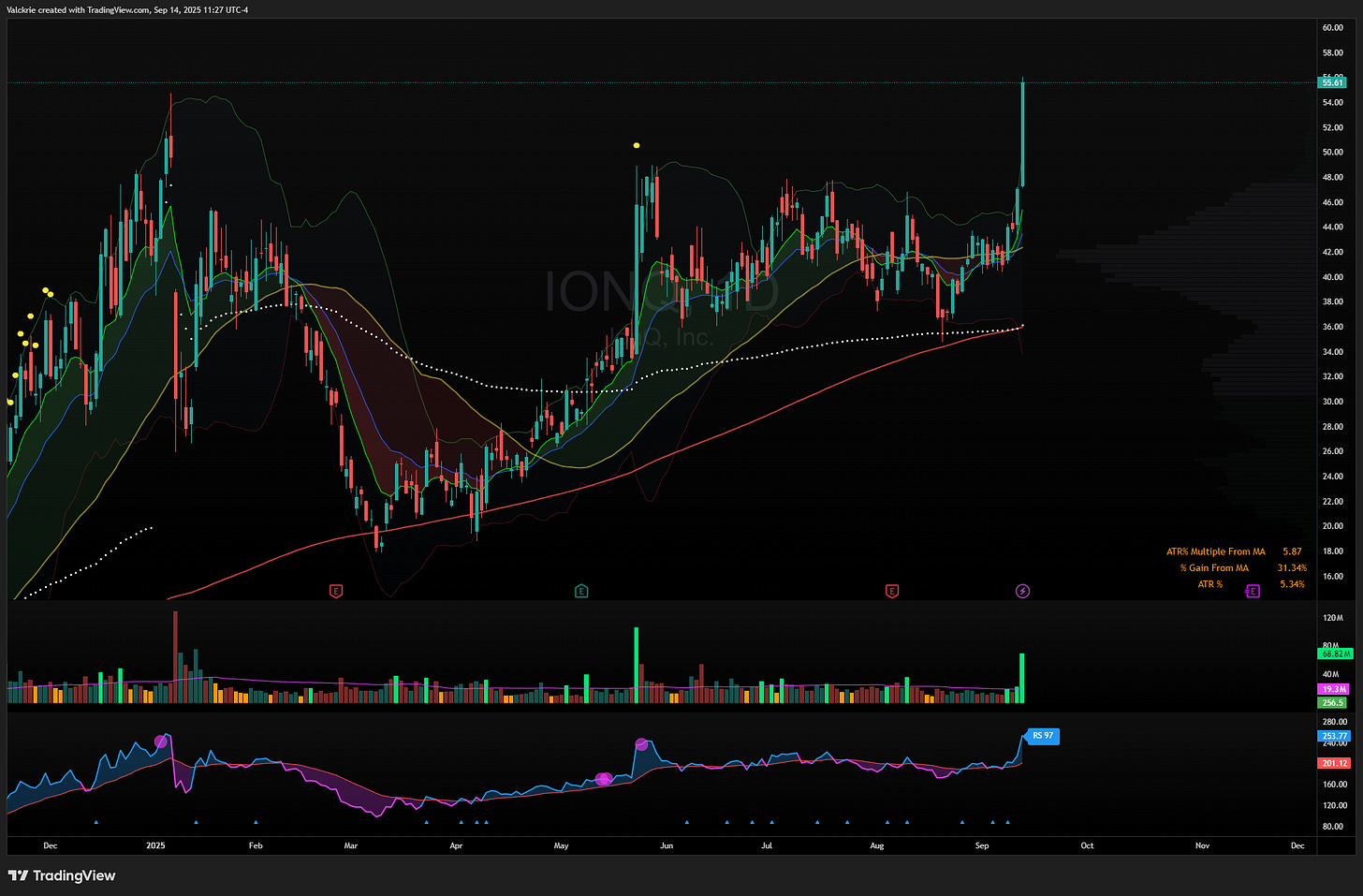
Task: Click the 5.34% ATR value
Action: 1292,584
